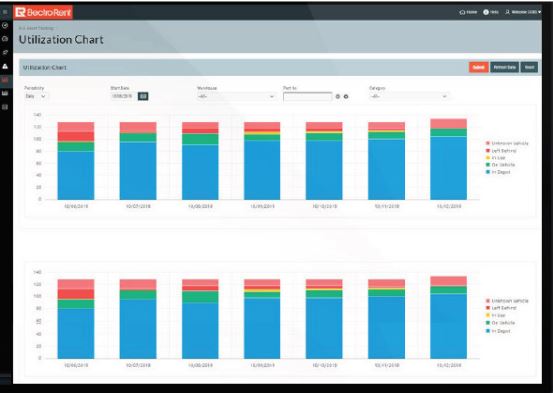
Task: Toggle In Use in the upper chart legend
Action: pos(496,158)
